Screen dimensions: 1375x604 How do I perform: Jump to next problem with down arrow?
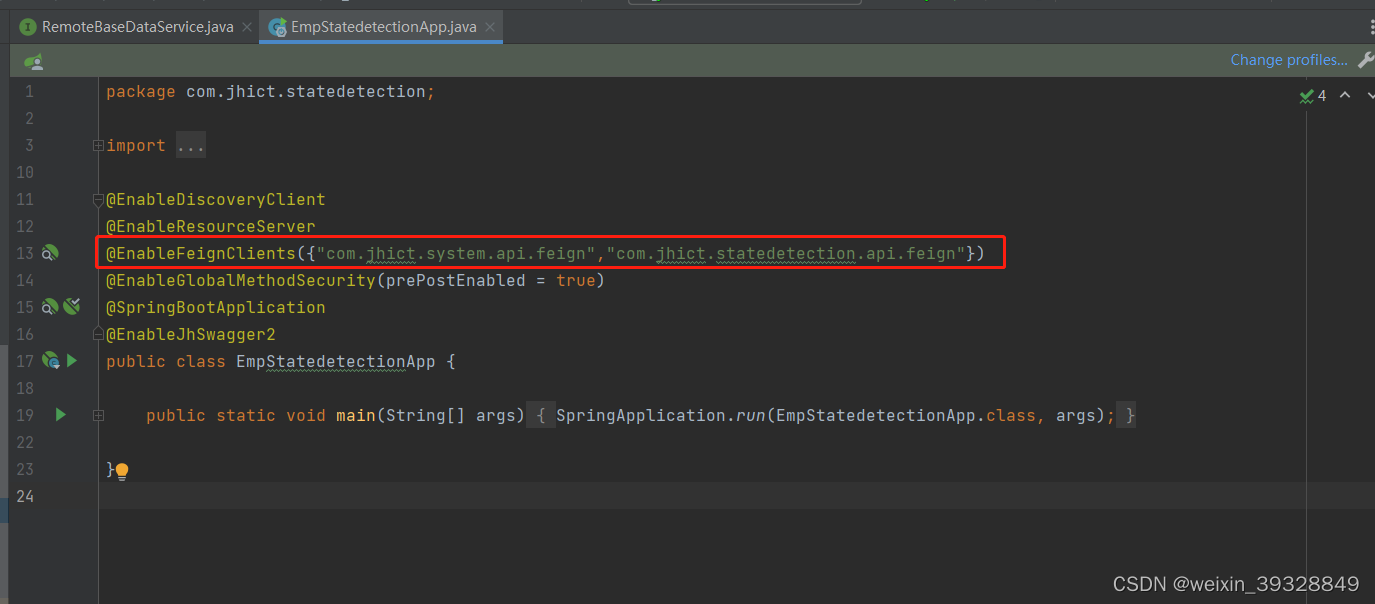tap(1371, 95)
